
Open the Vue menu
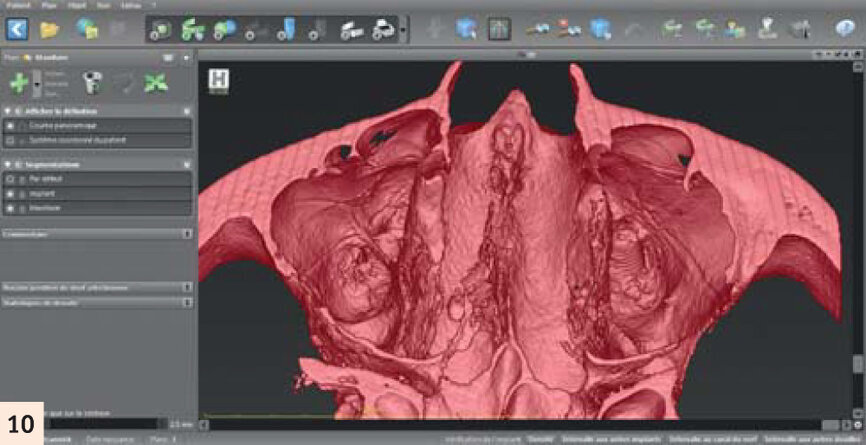[x=103, y=5]
